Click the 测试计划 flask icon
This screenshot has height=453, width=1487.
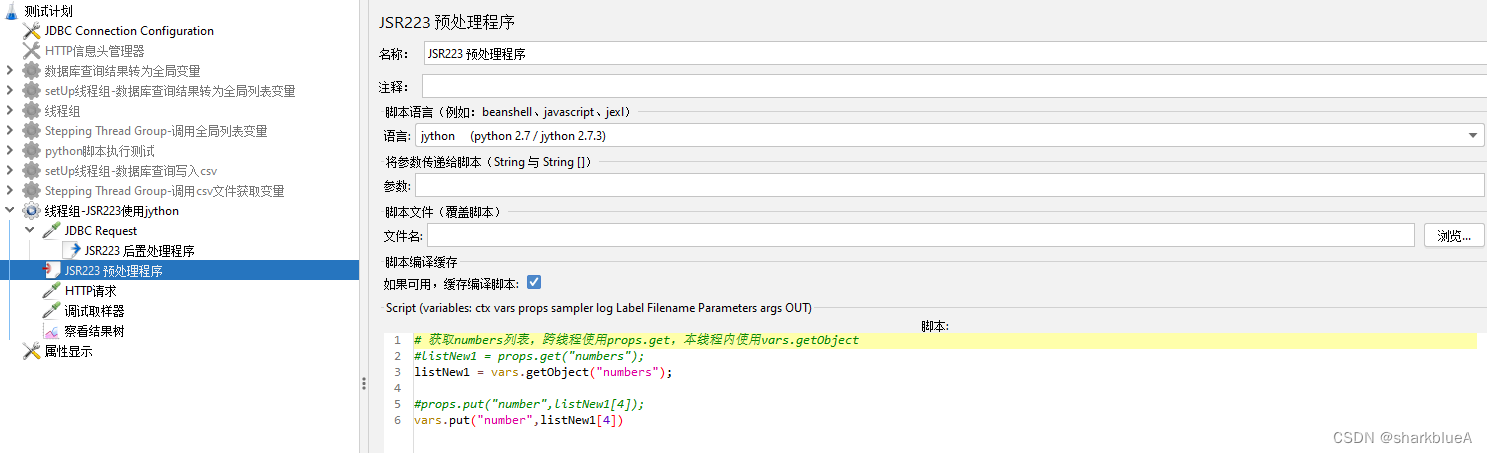[x=11, y=10]
